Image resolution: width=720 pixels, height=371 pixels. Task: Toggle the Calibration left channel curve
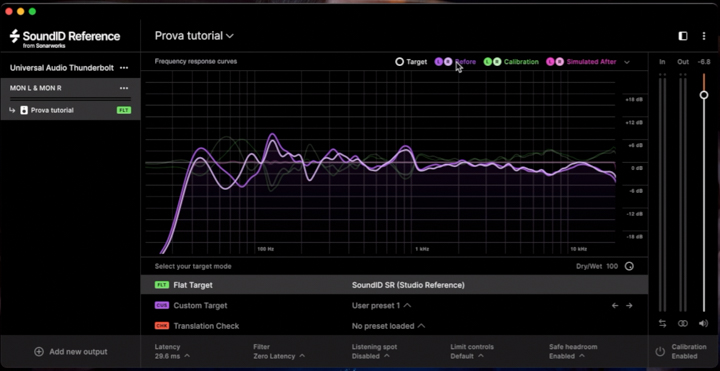(488, 62)
